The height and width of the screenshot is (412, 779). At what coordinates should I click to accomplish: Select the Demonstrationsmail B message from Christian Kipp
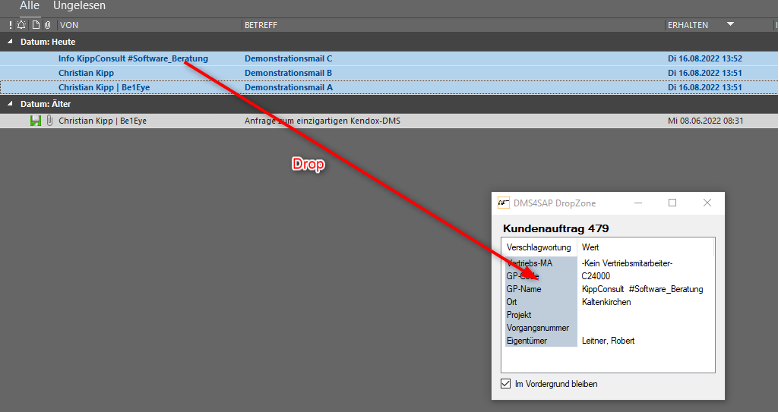pos(288,73)
